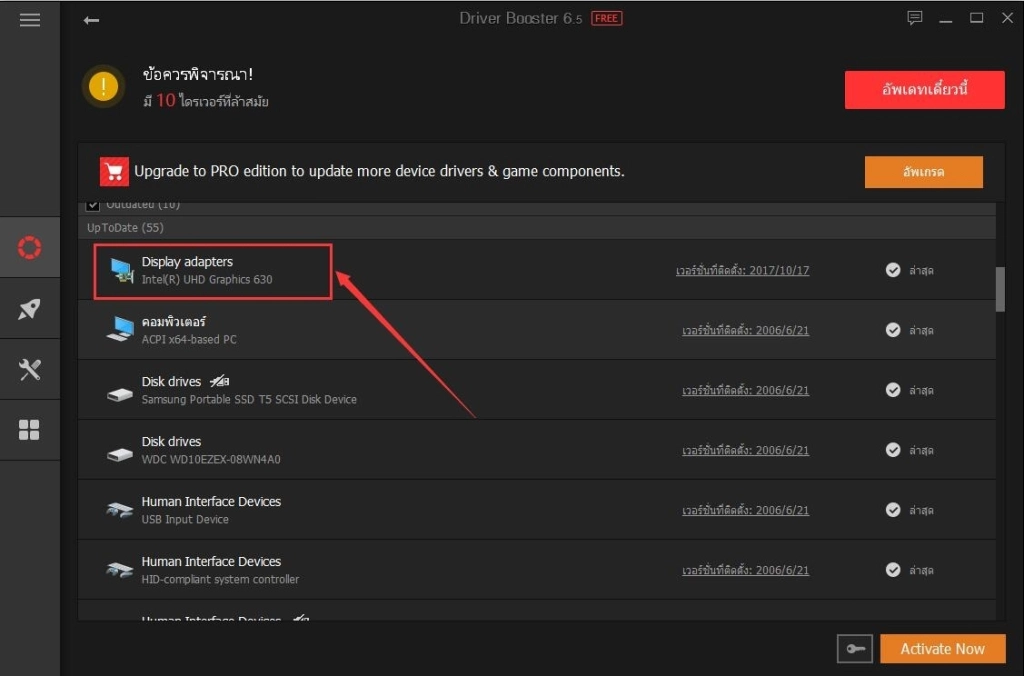1024x676 pixels.
Task: Click the status check icon for Display adapters
Action: pos(893,270)
